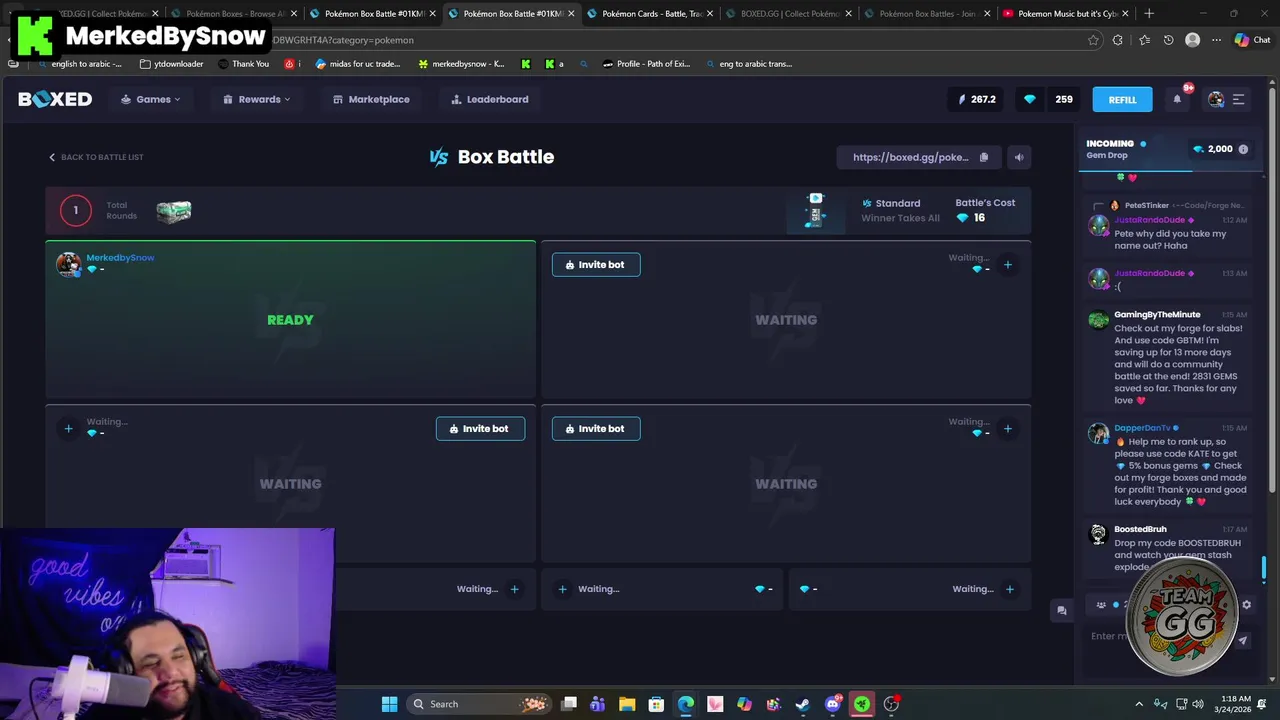Go back to battle list
The width and height of the screenshot is (1280, 720).
point(96,157)
